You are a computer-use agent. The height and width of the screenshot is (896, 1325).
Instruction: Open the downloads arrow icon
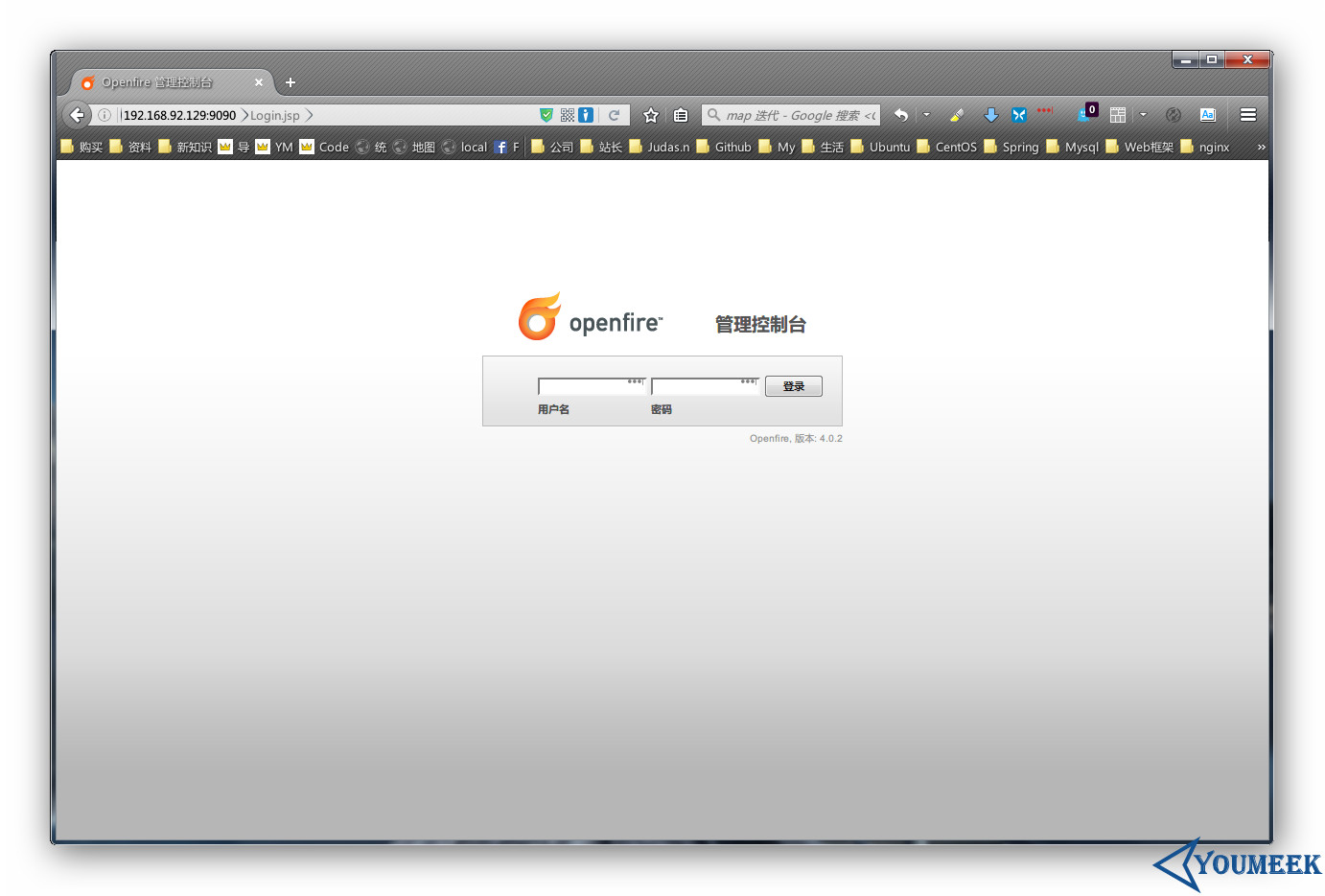(991, 115)
